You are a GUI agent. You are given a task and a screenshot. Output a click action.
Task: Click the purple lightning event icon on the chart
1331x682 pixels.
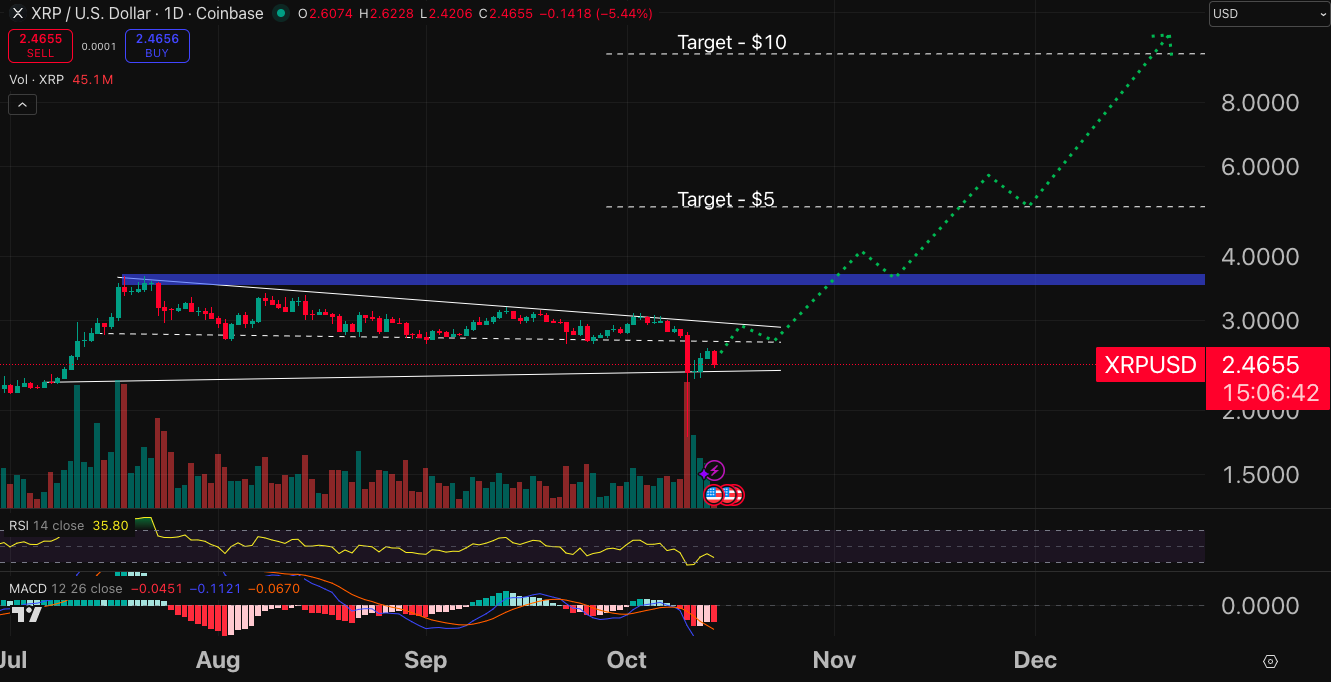pyautogui.click(x=714, y=470)
